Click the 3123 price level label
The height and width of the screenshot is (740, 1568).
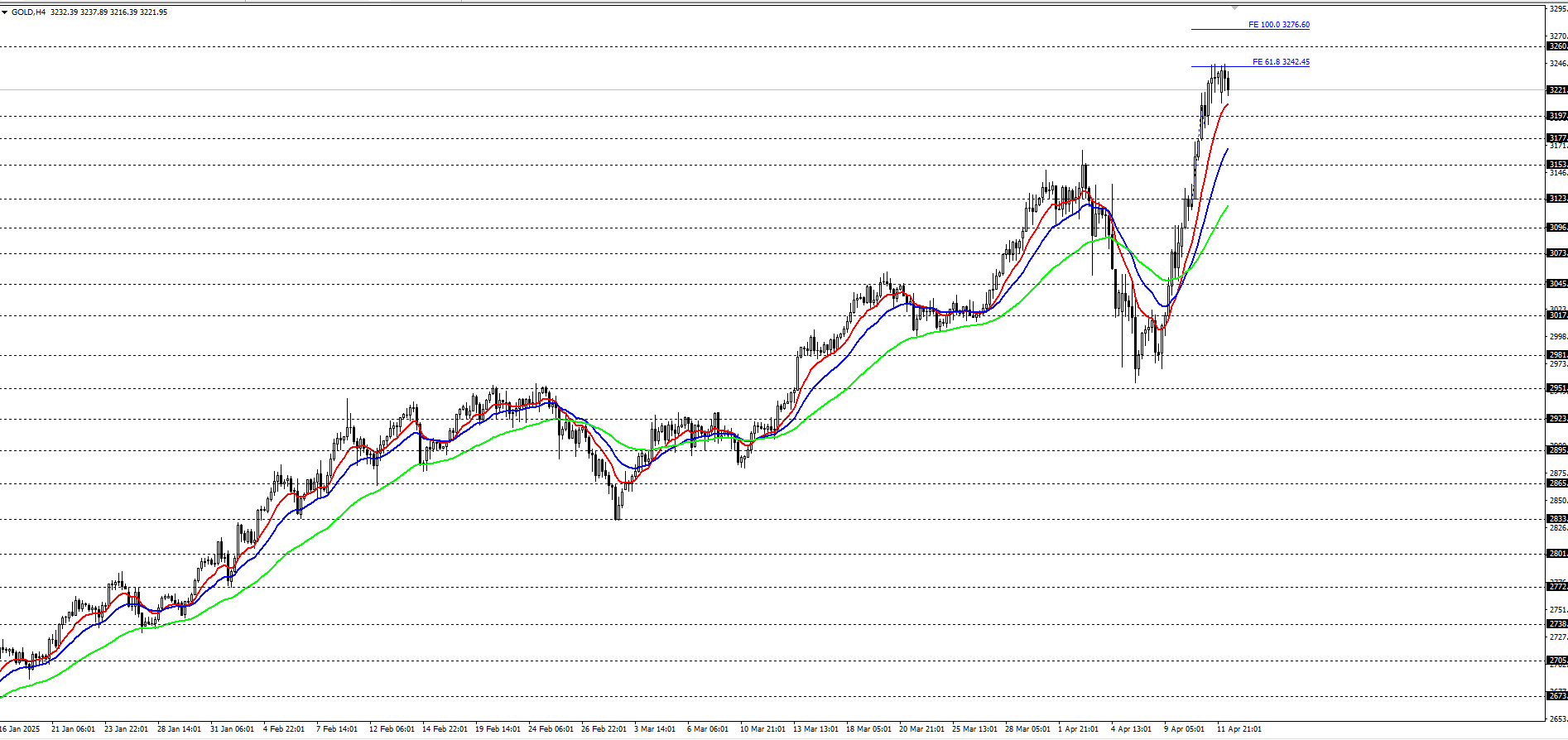pyautogui.click(x=1557, y=199)
